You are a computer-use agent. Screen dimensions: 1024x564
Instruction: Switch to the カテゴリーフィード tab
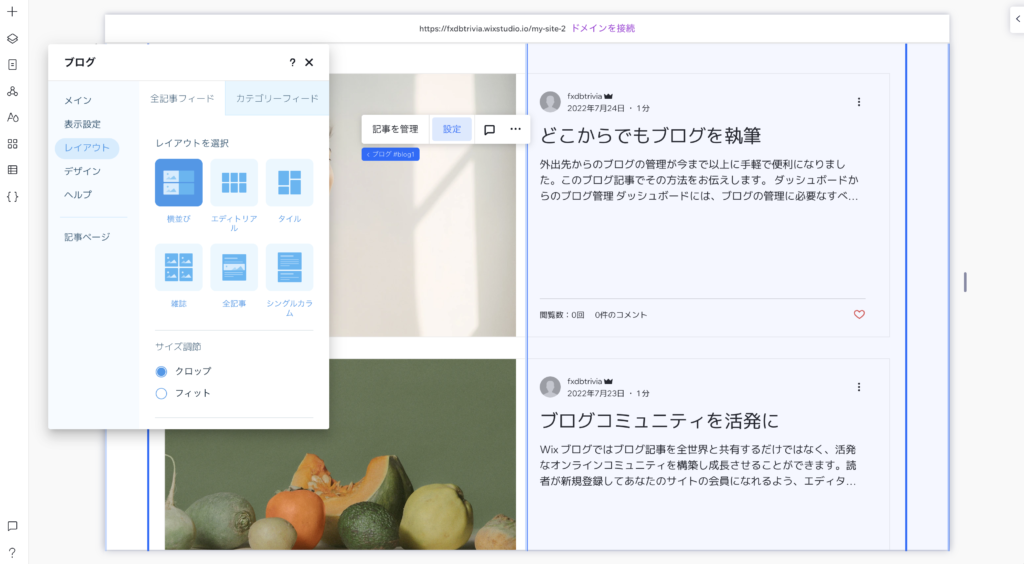tap(277, 99)
